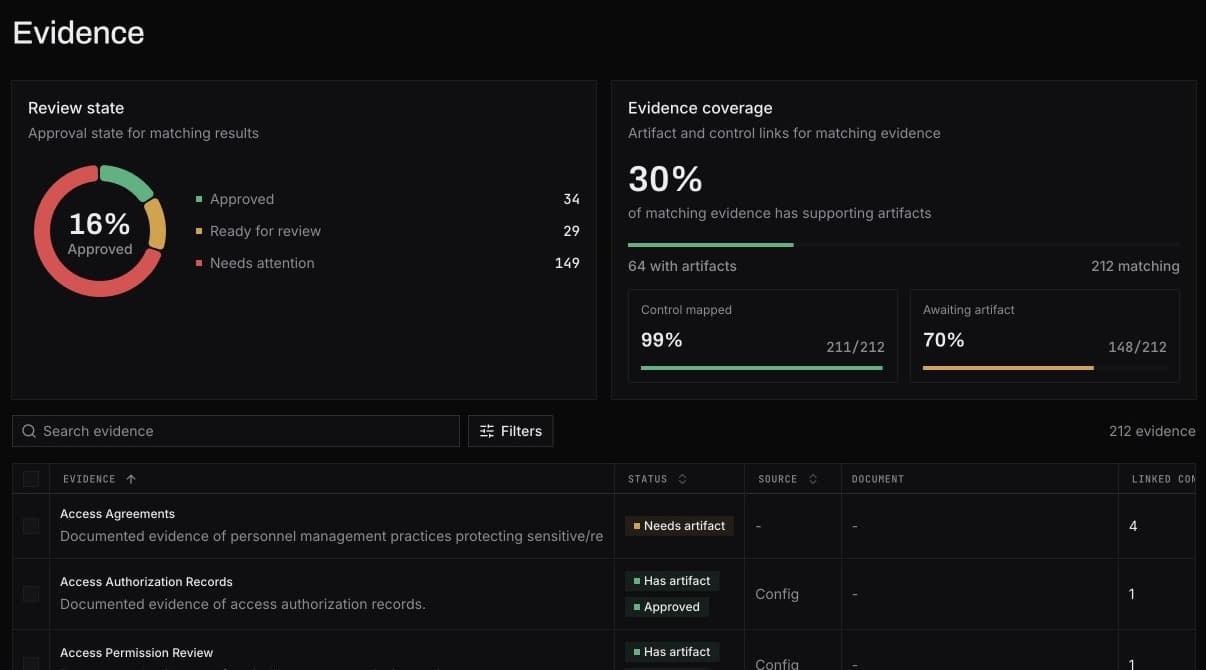Open the Awaiting artifact 70% card
Image resolution: width=1206 pixels, height=670 pixels.
coord(1045,336)
